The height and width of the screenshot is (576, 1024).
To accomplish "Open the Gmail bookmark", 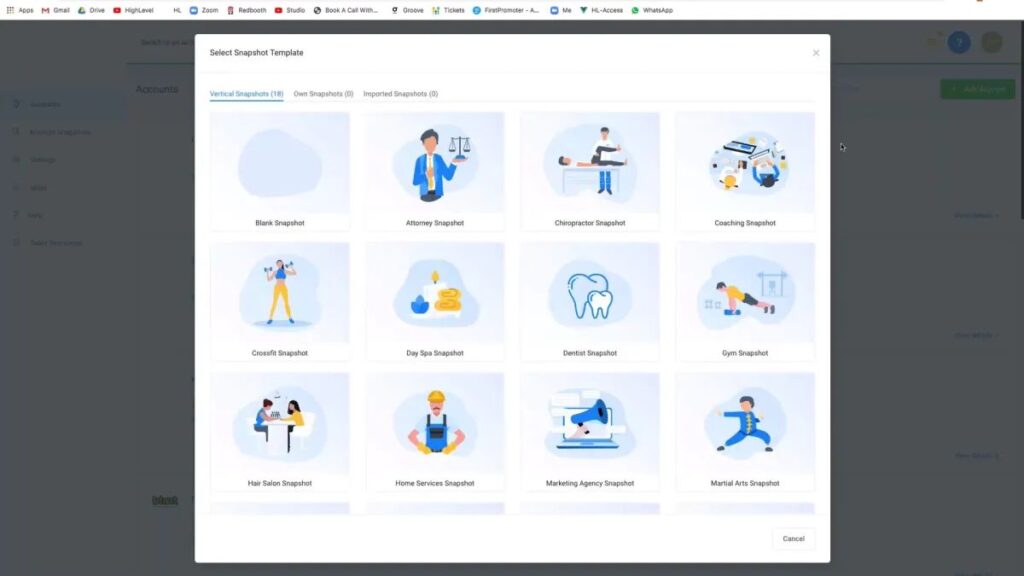I will tap(56, 10).
